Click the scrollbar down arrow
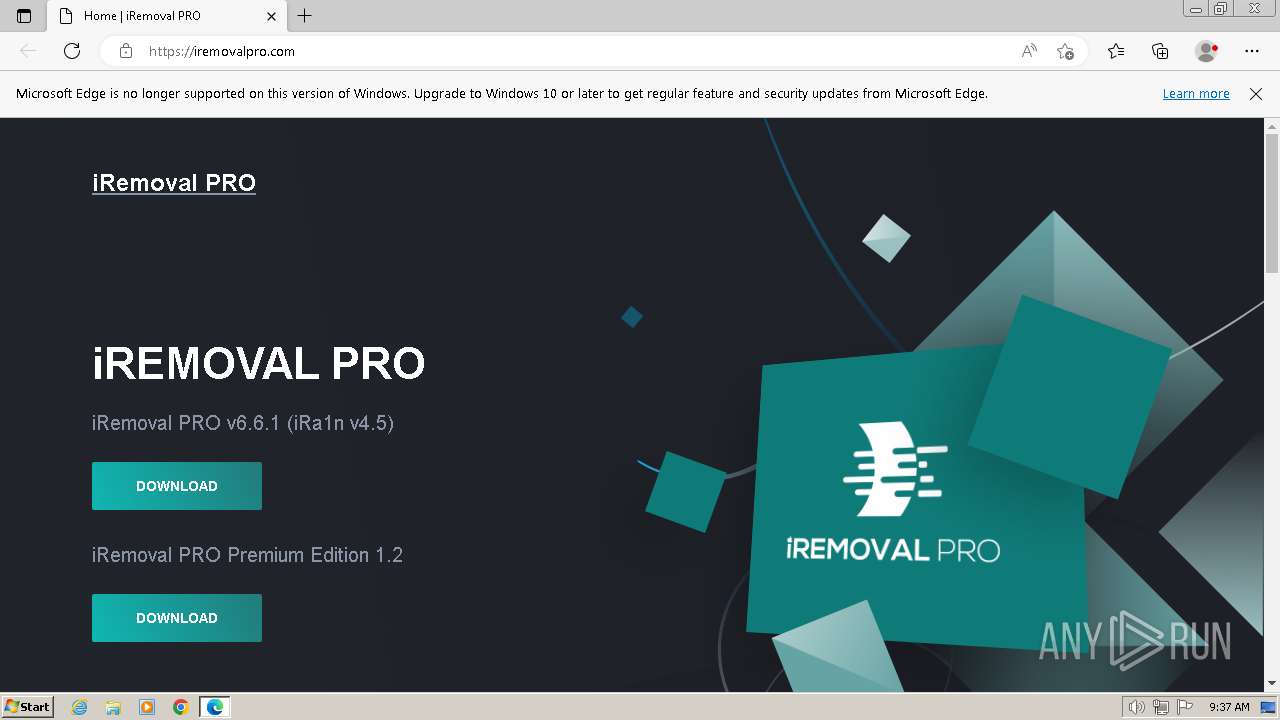 1272,683
